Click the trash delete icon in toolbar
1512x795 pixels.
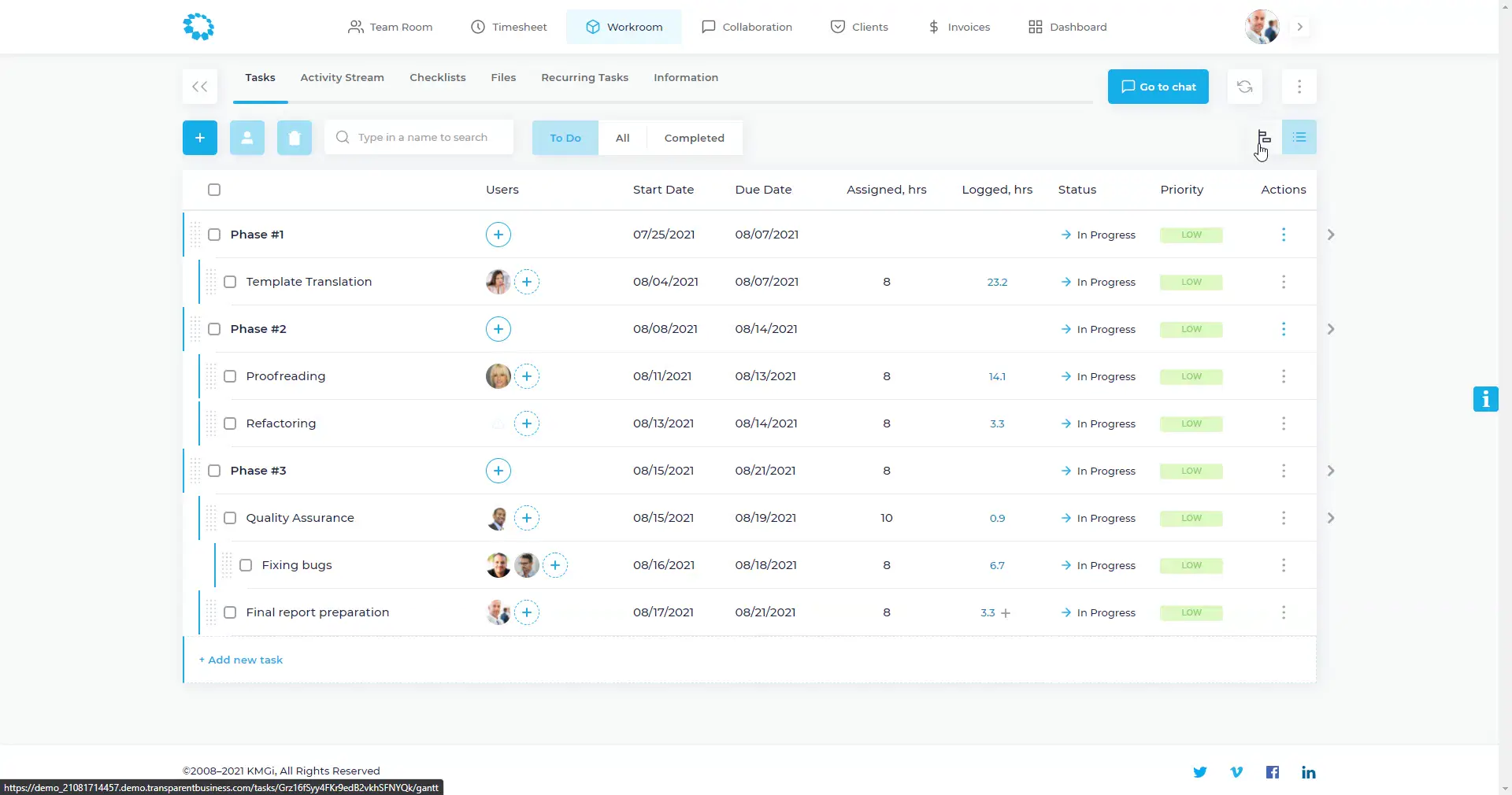[295, 138]
